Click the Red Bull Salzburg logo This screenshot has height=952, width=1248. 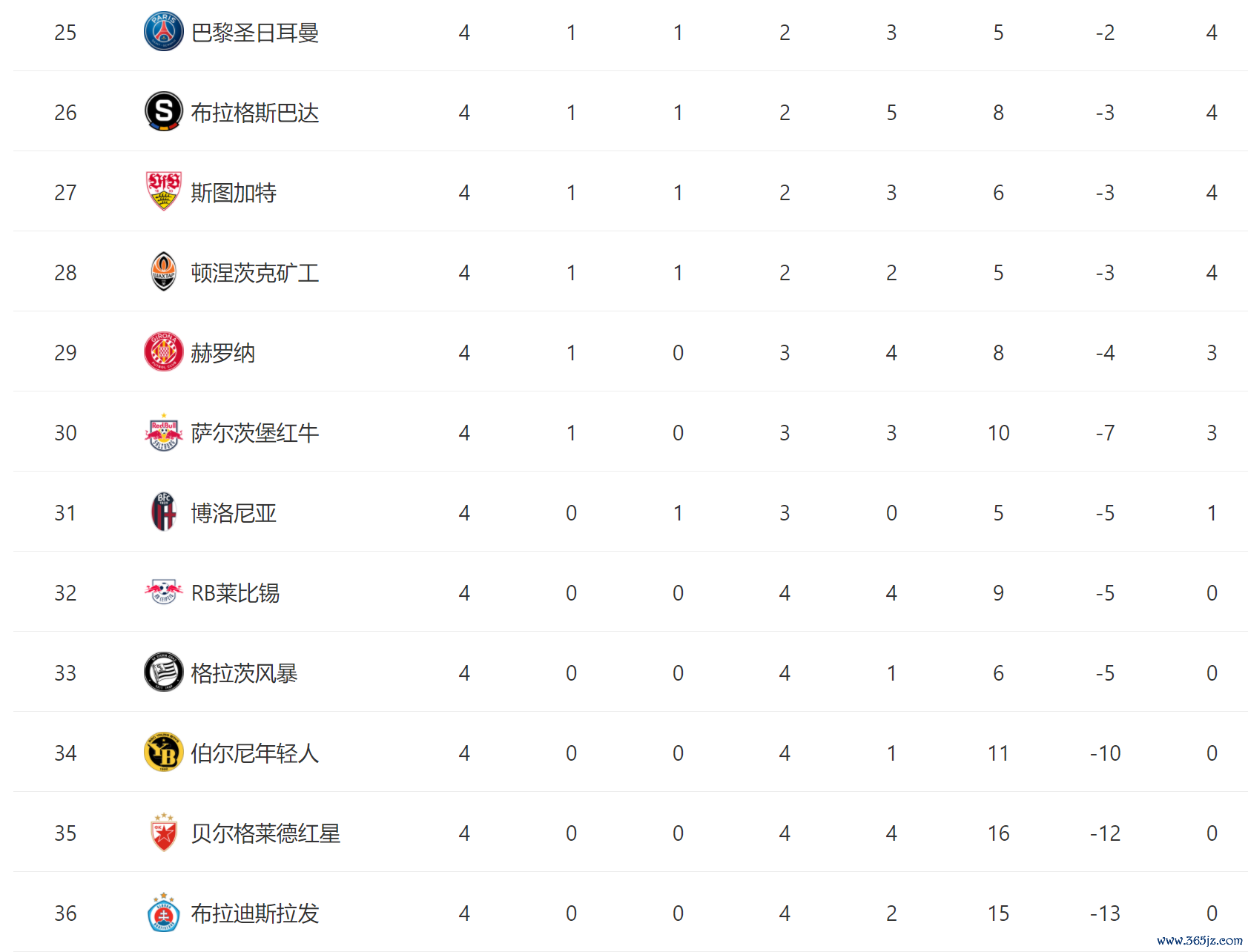163,432
